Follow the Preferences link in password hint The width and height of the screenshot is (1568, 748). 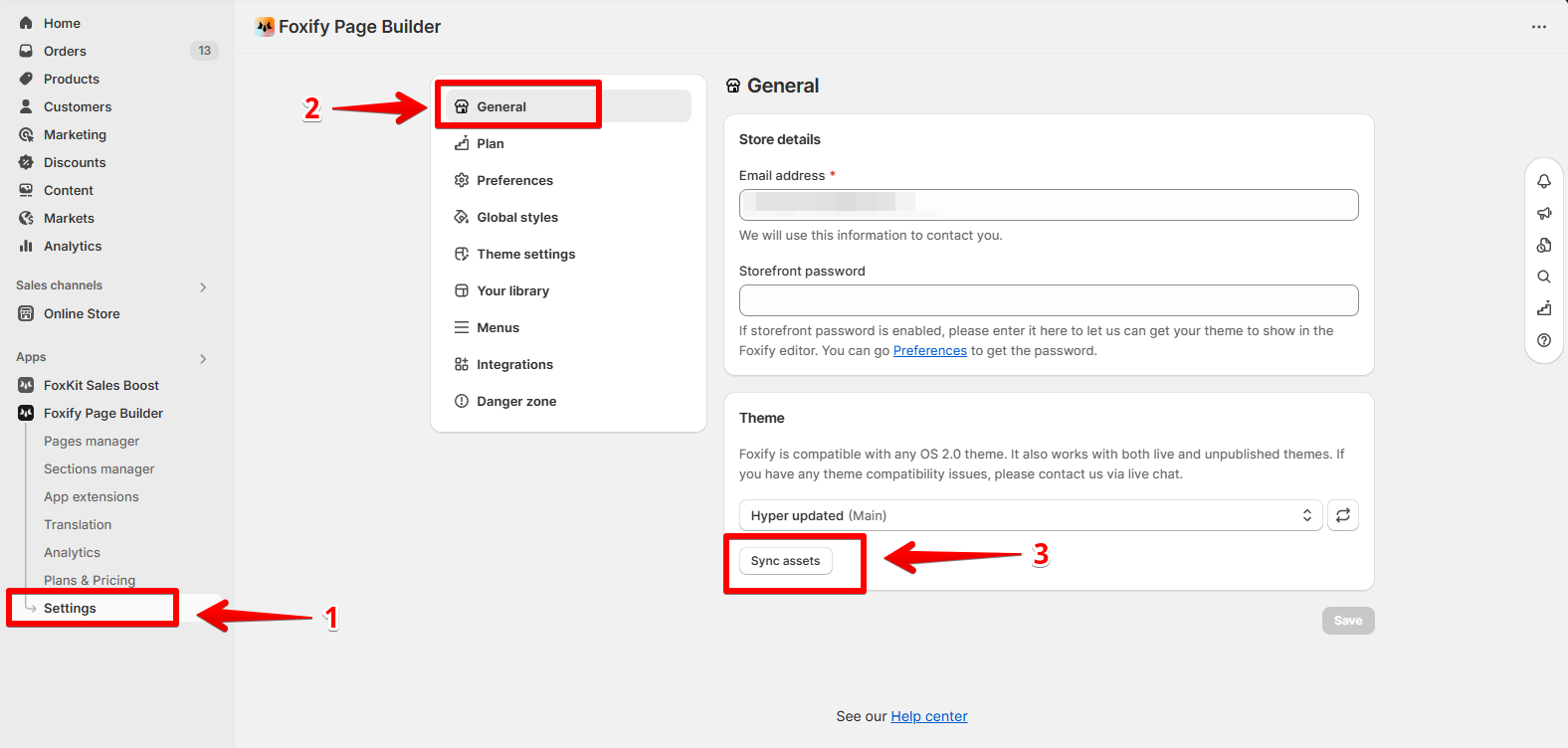[930, 351]
